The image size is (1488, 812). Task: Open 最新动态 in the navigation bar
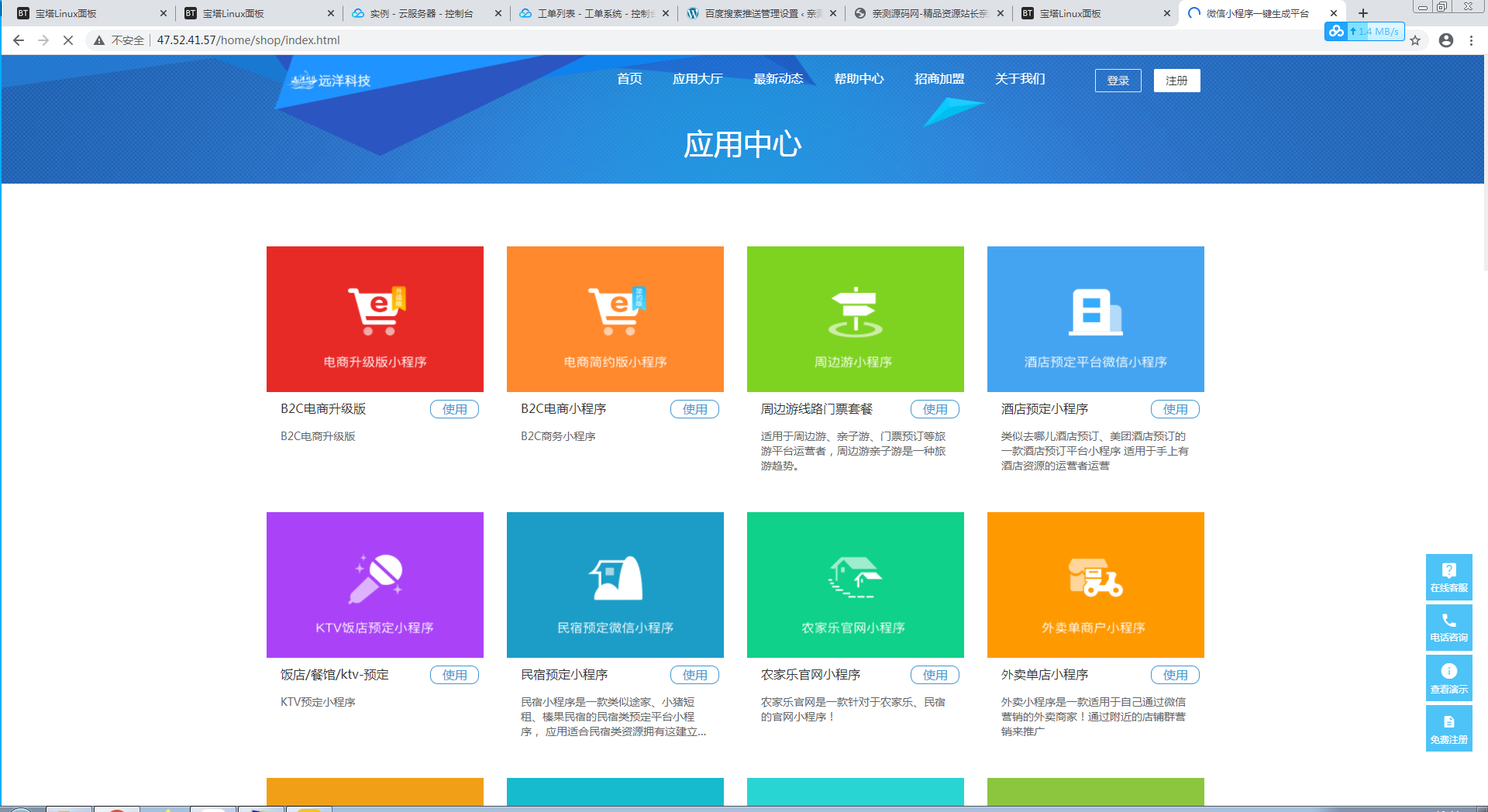778,79
